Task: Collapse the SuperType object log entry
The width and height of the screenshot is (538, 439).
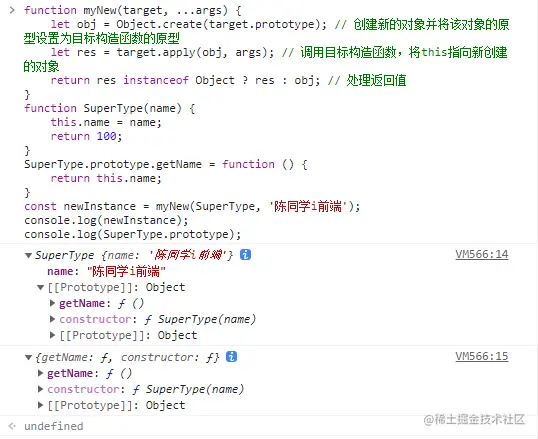Action: 28,255
